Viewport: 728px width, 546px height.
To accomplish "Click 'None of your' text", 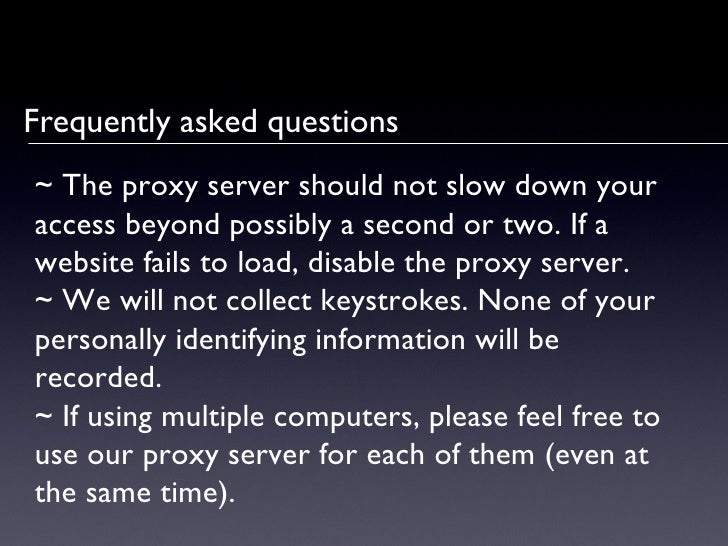I will pyautogui.click(x=566, y=302).
